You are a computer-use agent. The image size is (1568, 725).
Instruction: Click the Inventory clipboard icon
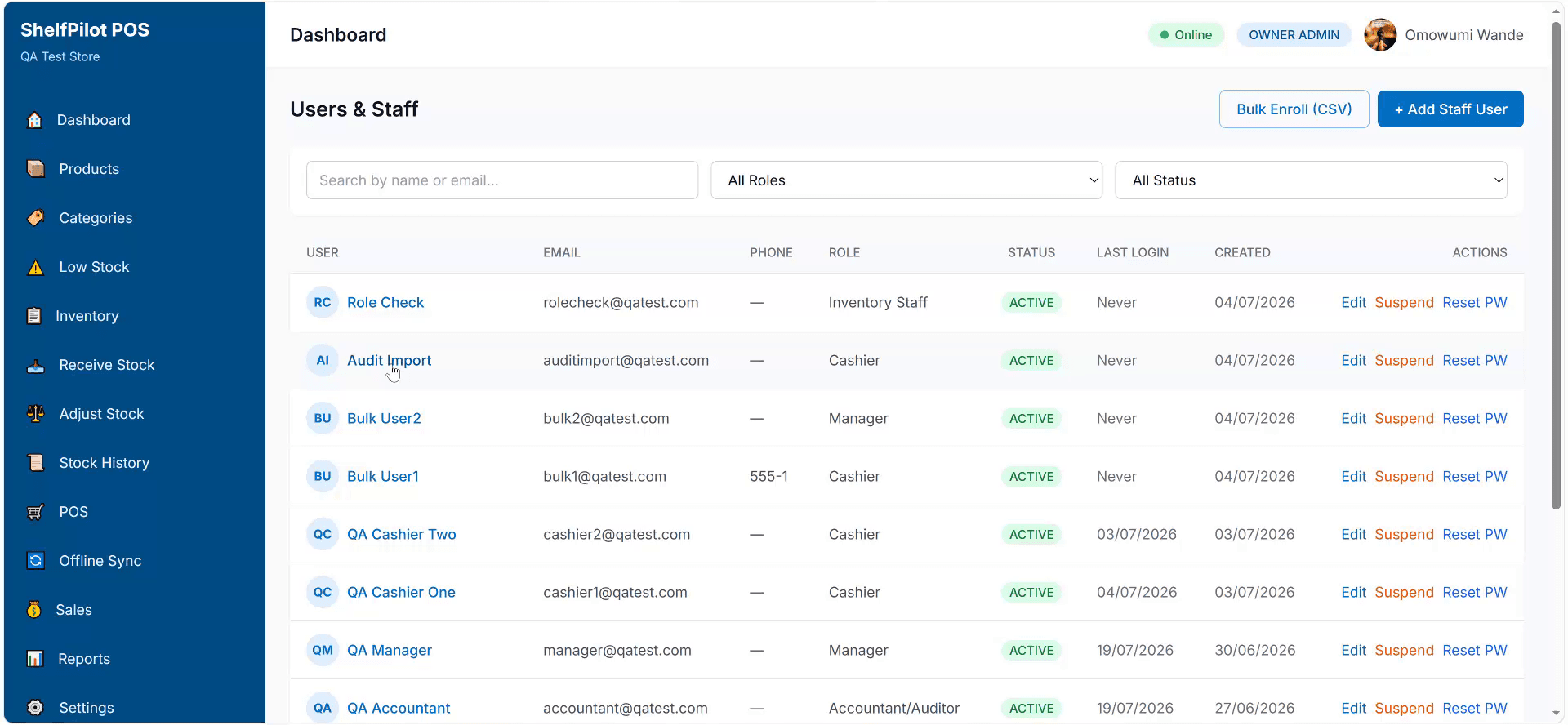coord(33,316)
